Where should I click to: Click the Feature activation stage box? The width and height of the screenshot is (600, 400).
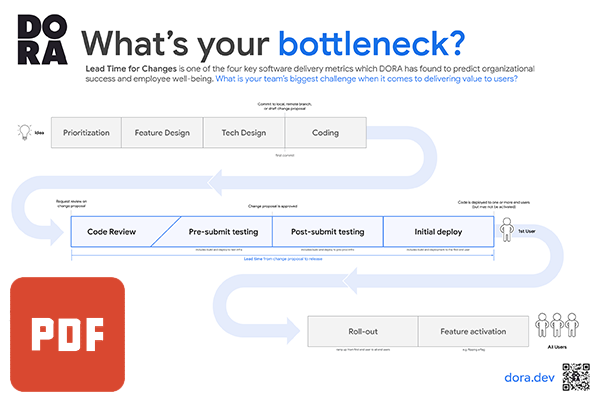[470, 331]
